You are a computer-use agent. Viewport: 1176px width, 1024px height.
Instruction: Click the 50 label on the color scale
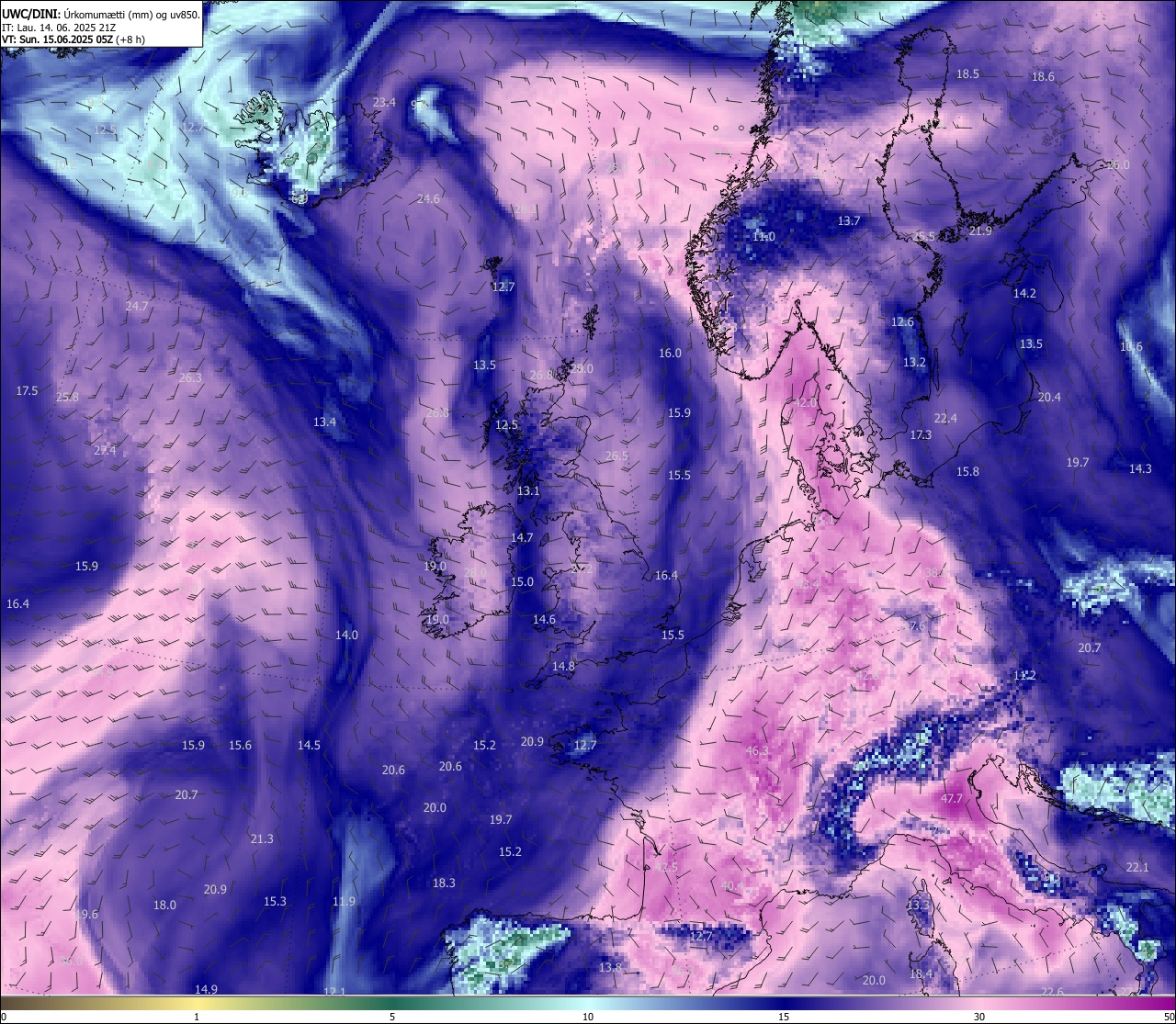click(x=1169, y=1017)
